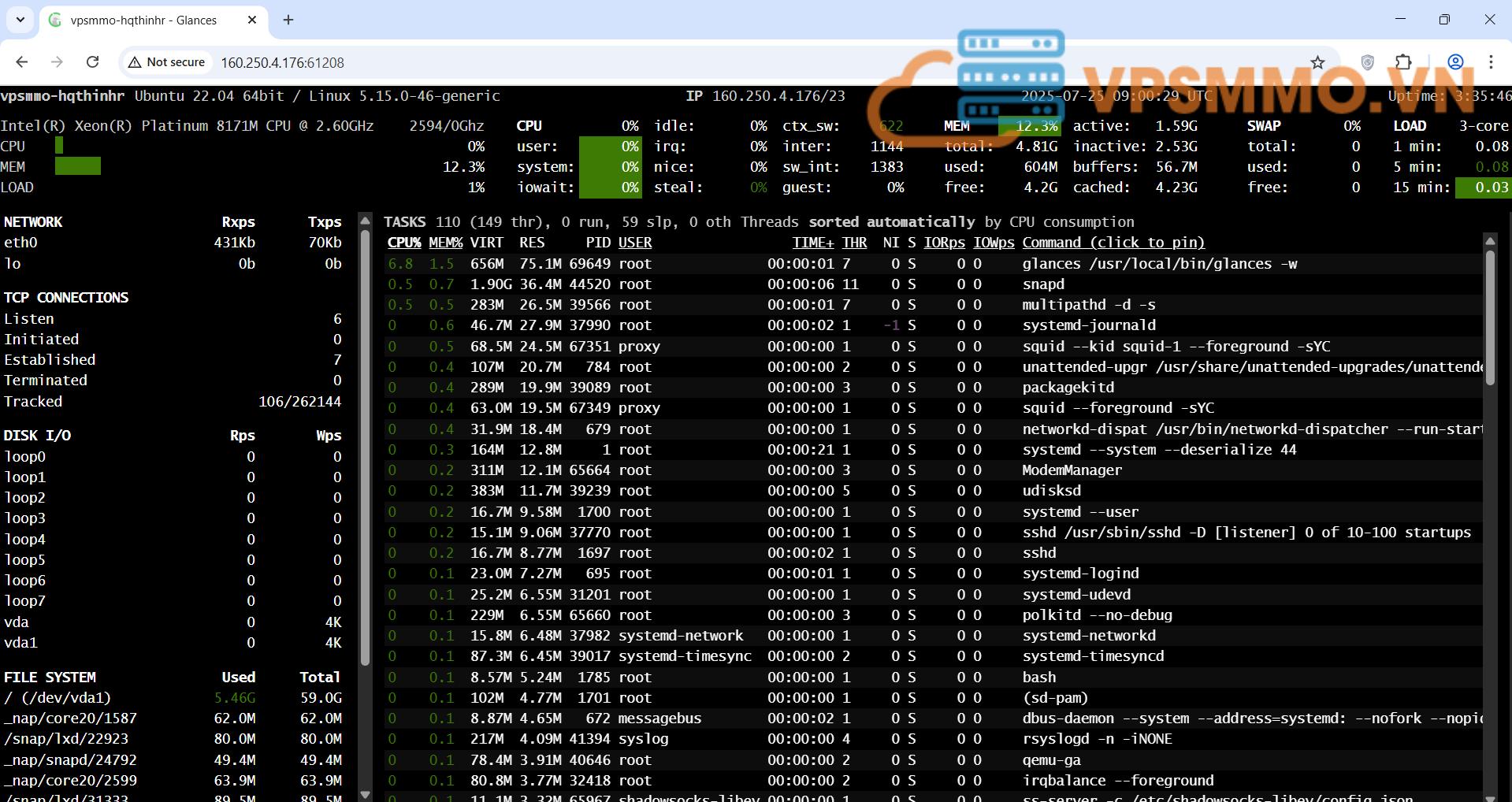The width and height of the screenshot is (1512, 802).
Task: Sort process list by USER column
Action: click(x=634, y=243)
